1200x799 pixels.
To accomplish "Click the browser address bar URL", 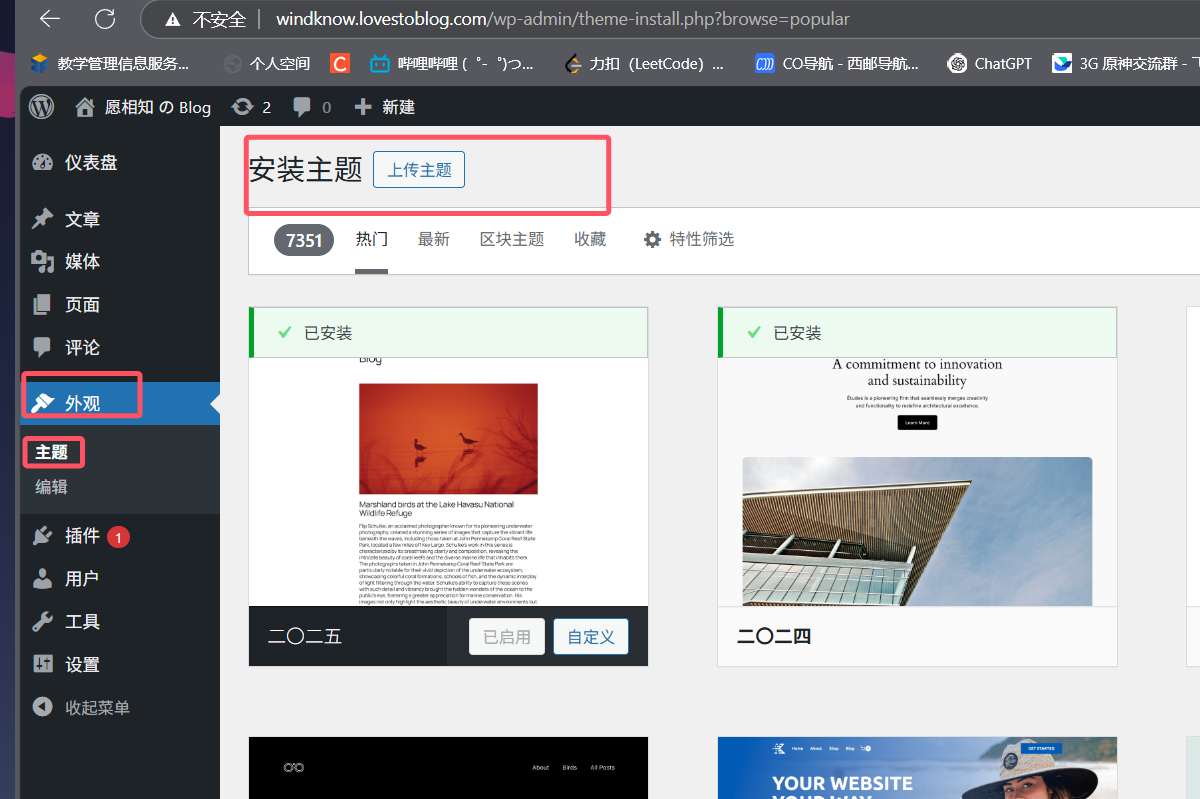I will coord(562,19).
